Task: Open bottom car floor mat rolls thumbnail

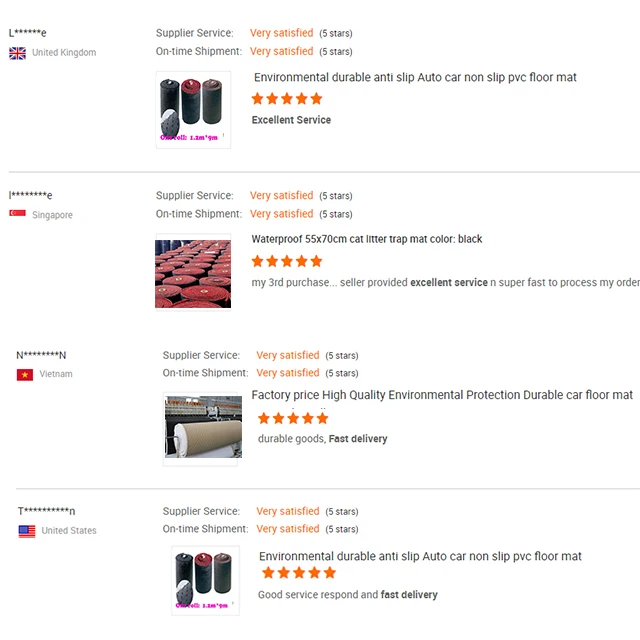Action: [205, 580]
